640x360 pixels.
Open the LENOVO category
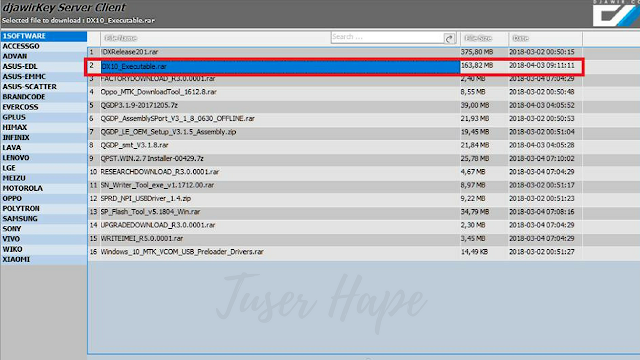point(44,158)
